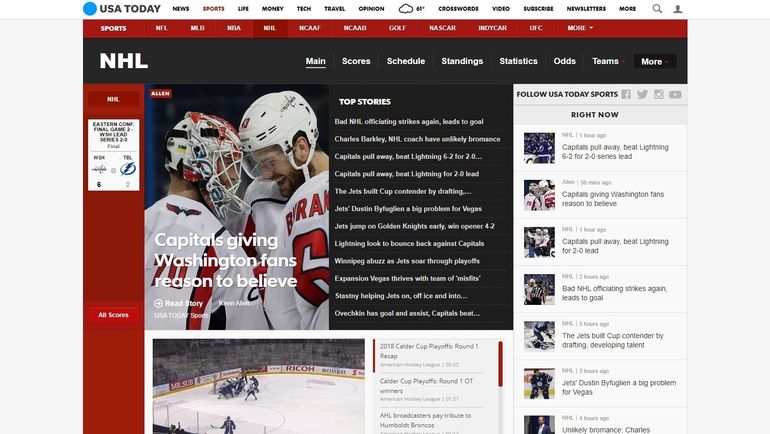
Task: Open USA TODAY Sports Instagram icon
Action: click(659, 94)
